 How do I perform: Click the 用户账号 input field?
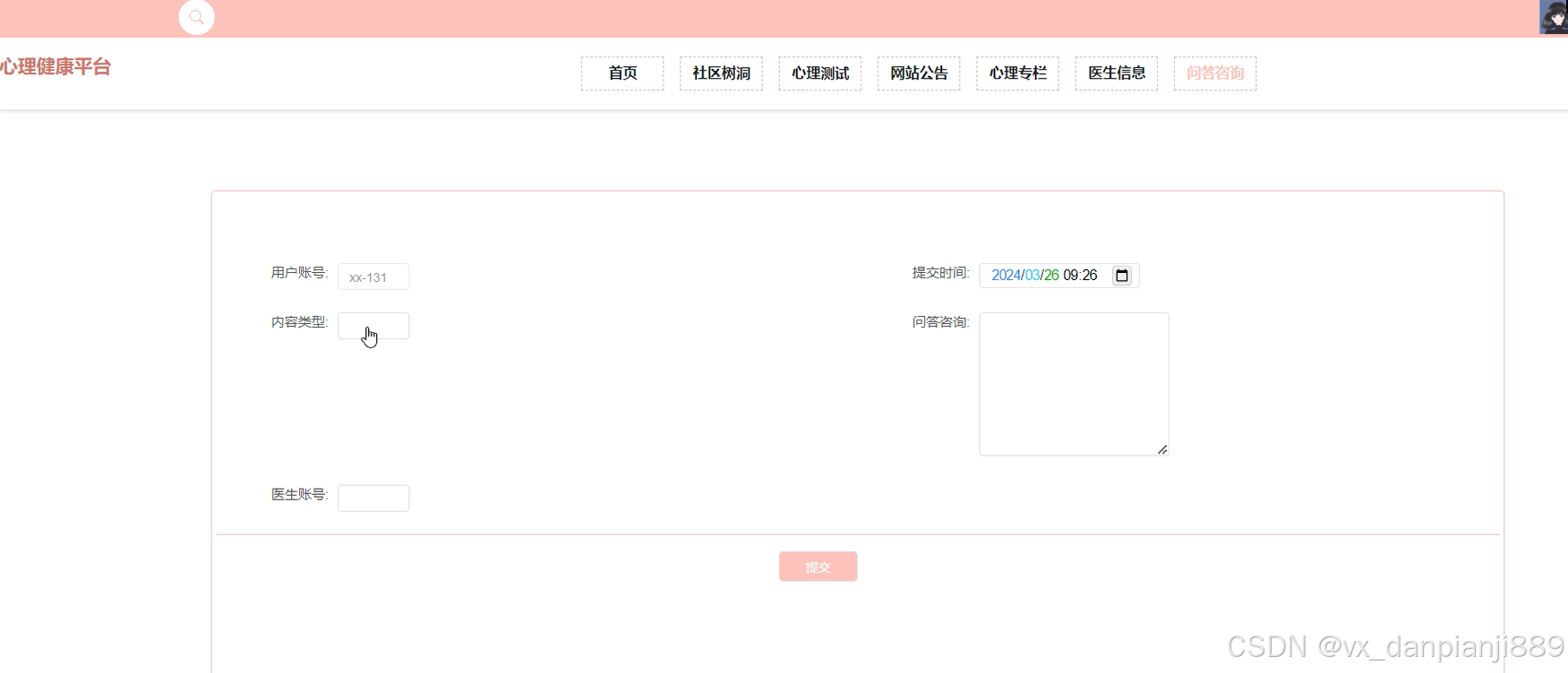point(373,277)
